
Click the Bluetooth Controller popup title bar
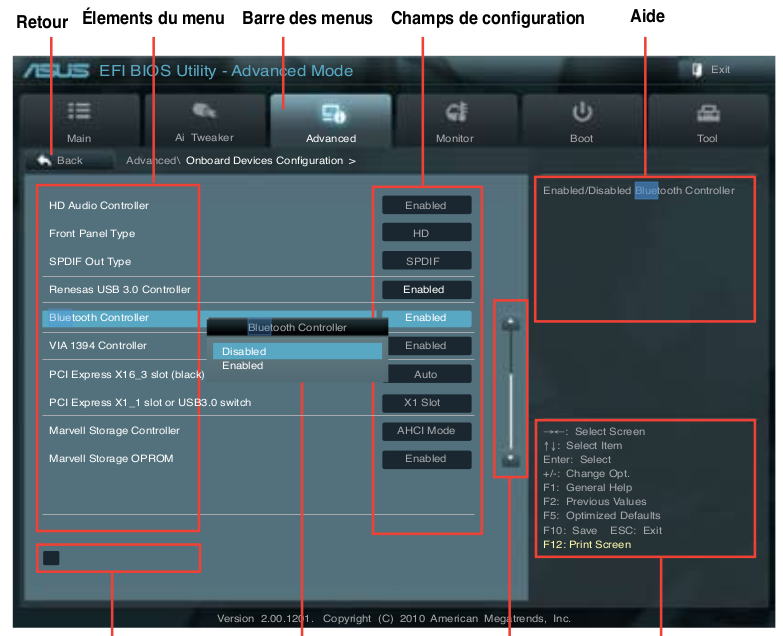tap(297, 327)
